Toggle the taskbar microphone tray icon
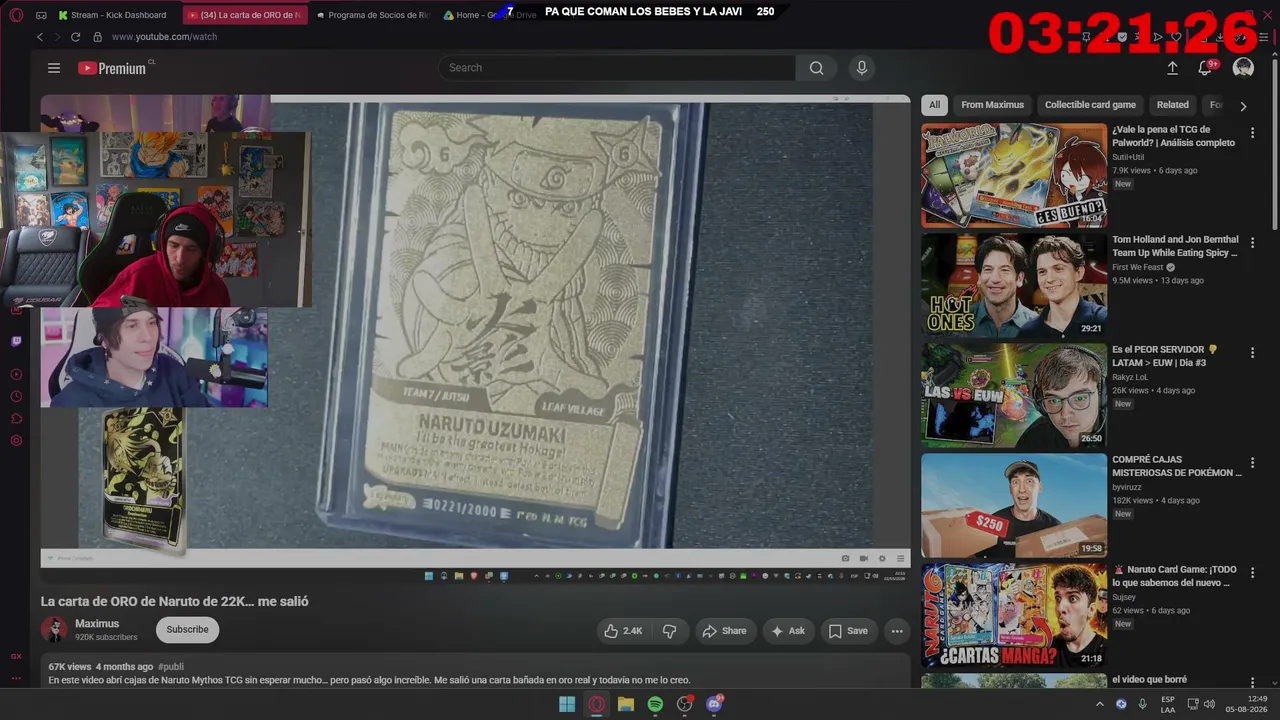The image size is (1280, 720). (x=1142, y=704)
